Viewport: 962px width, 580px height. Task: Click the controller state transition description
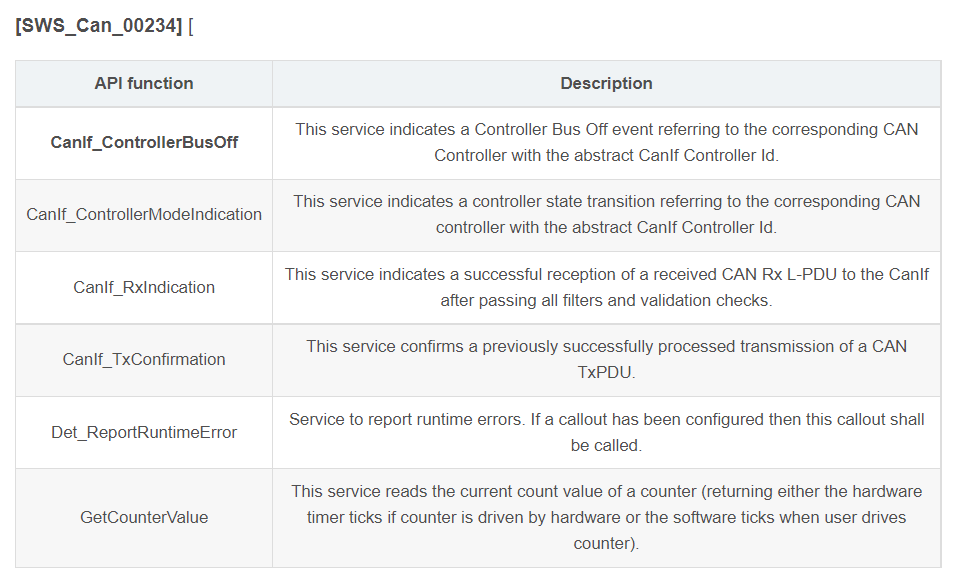pos(606,215)
